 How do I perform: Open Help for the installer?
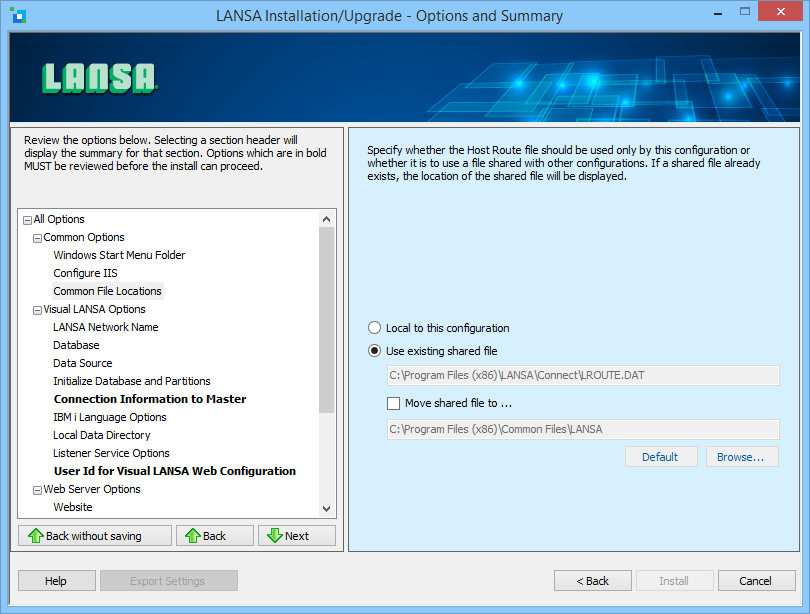[x=57, y=580]
